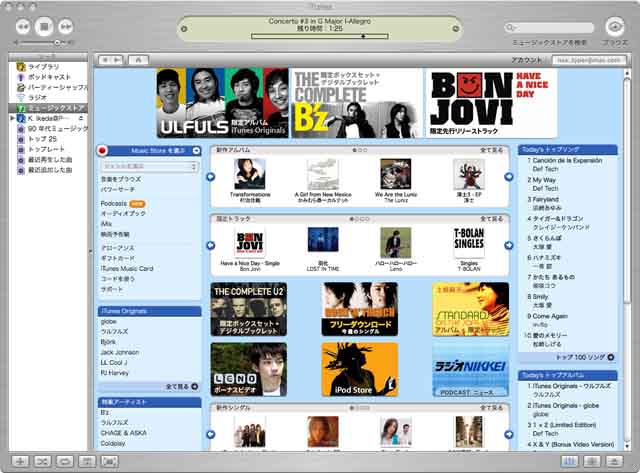This screenshot has width=640, height=473.
Task: Open the Podcast source in the sidebar
Action: pos(48,77)
